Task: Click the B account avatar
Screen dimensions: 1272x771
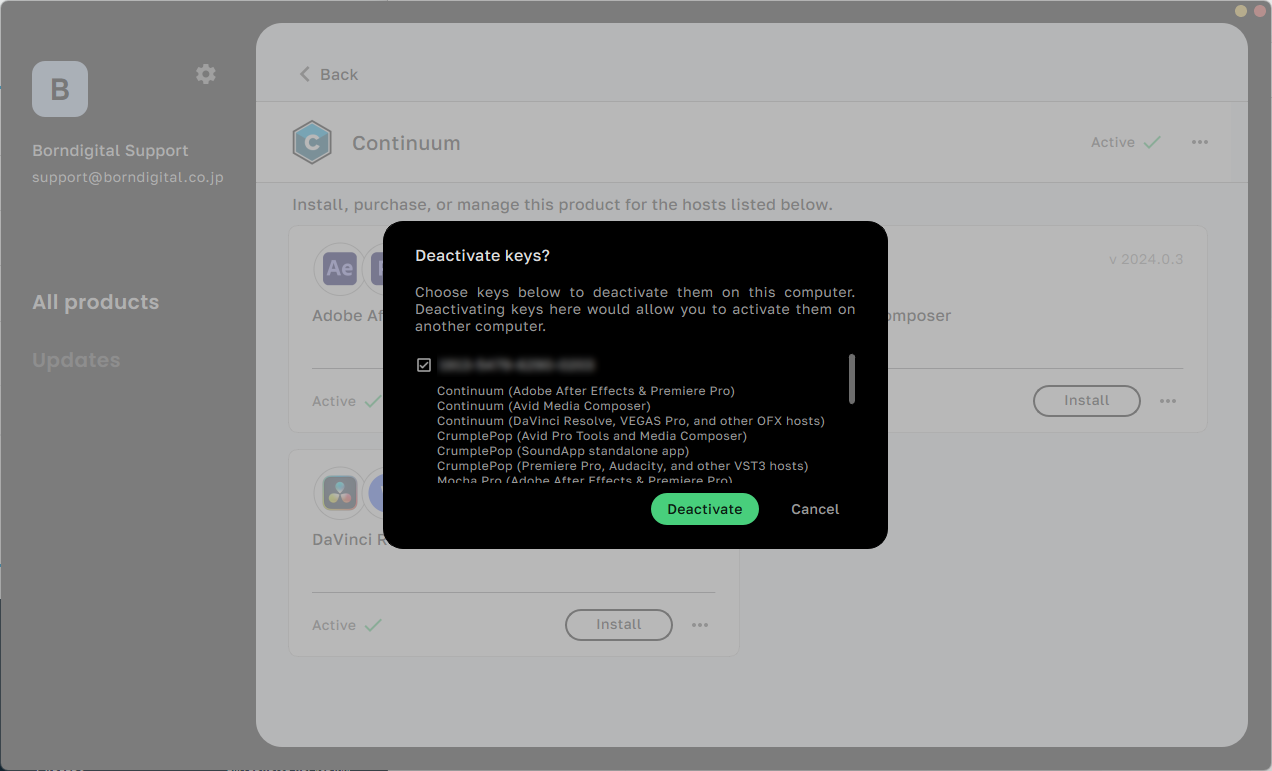Action: 60,89
